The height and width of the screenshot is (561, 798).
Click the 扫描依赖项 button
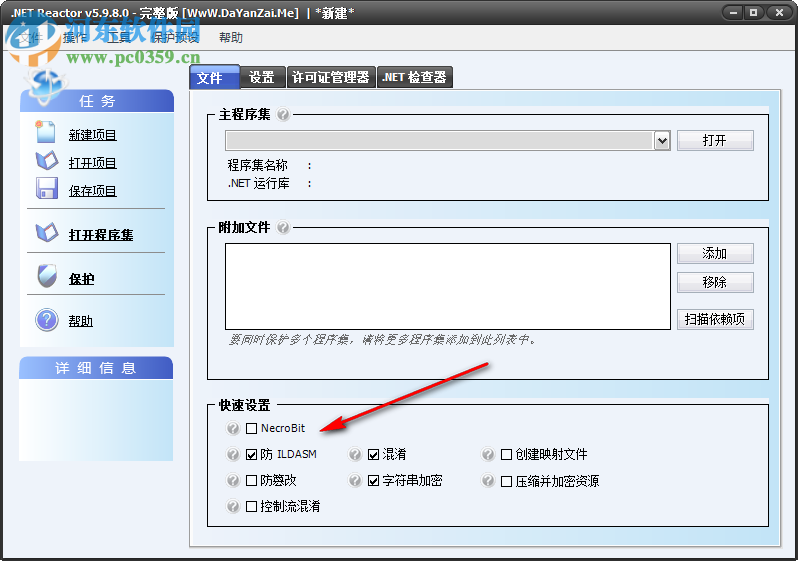tap(715, 319)
